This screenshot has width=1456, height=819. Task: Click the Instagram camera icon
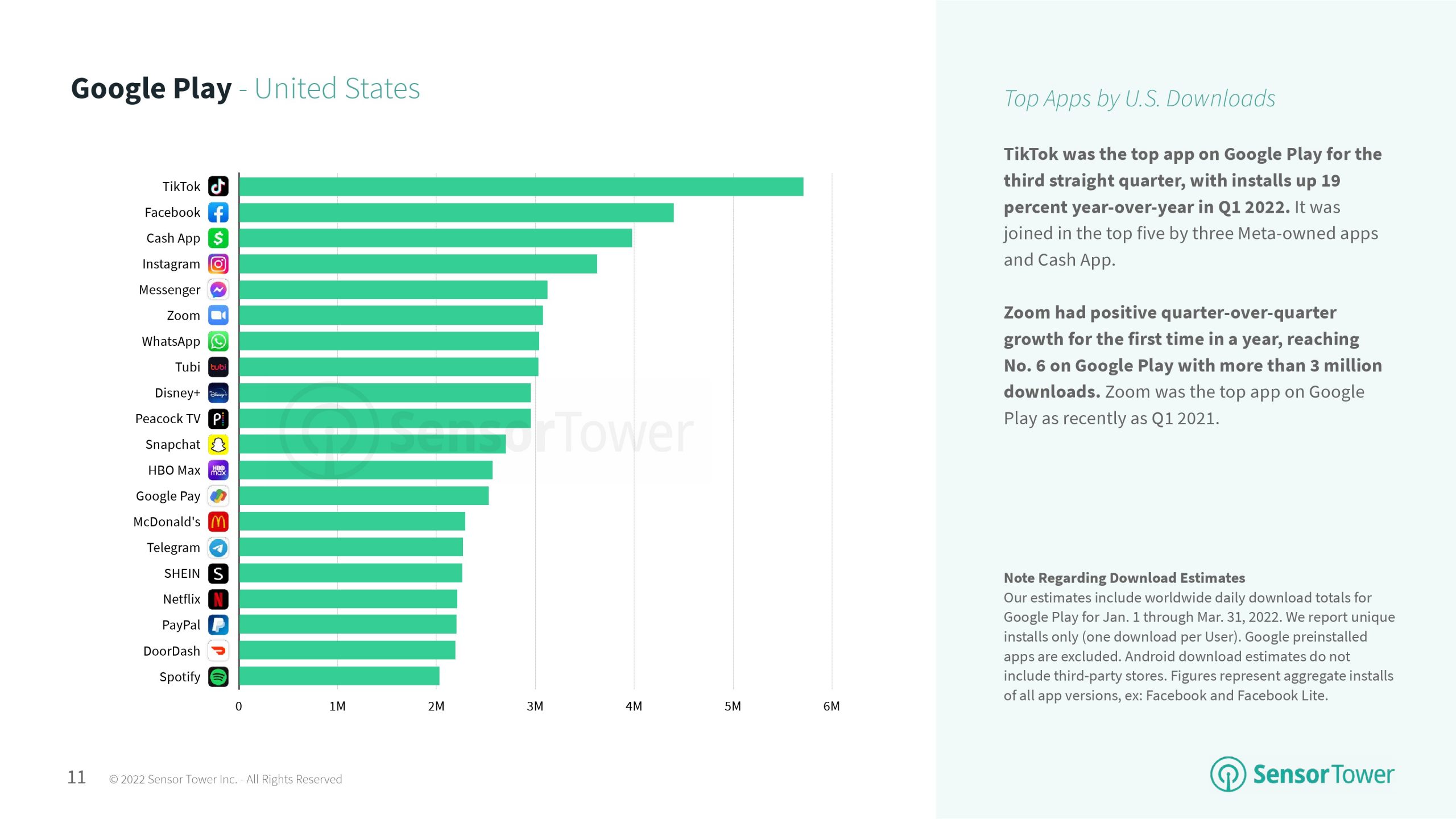[x=218, y=264]
